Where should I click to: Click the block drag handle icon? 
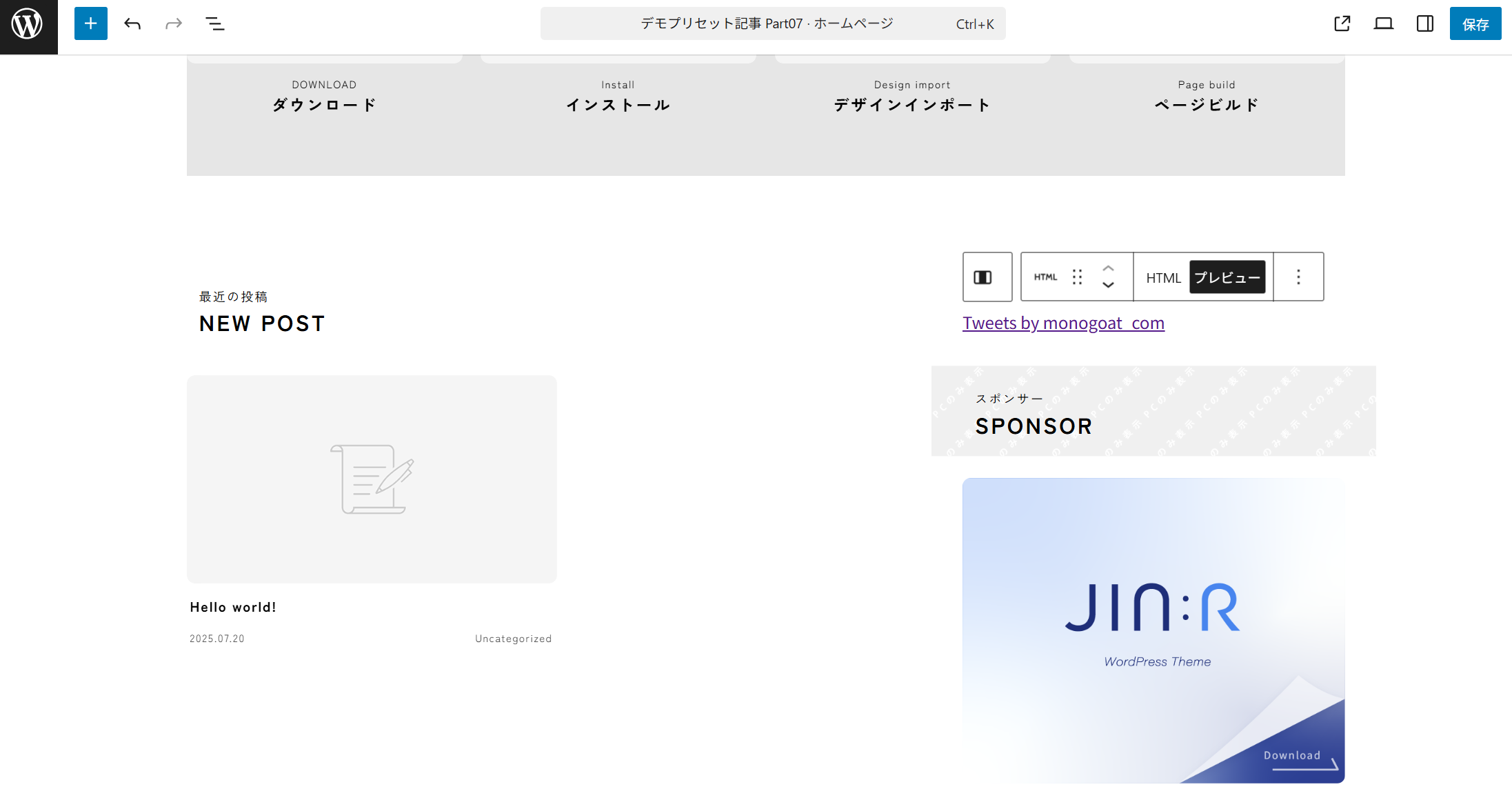tap(1078, 277)
